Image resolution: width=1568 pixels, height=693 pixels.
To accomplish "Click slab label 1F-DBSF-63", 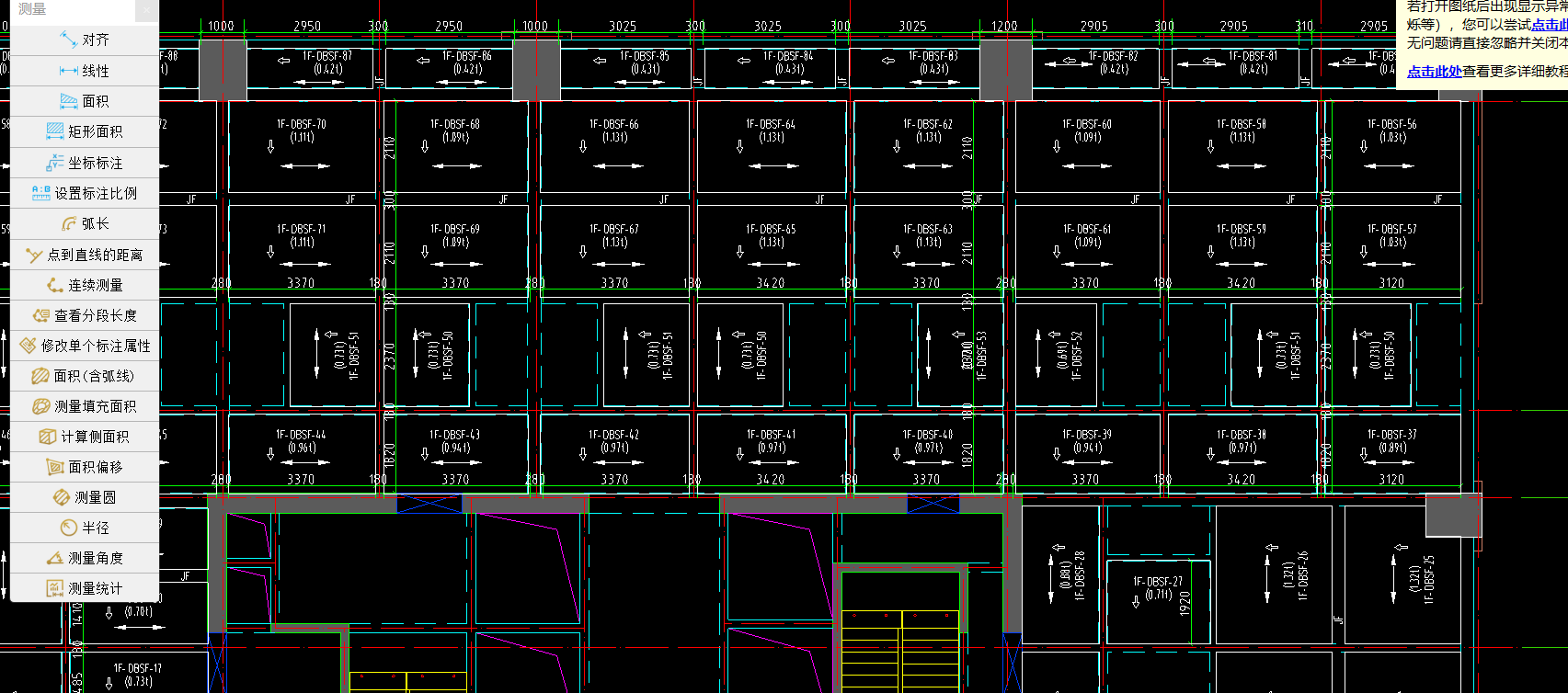I will (928, 229).
